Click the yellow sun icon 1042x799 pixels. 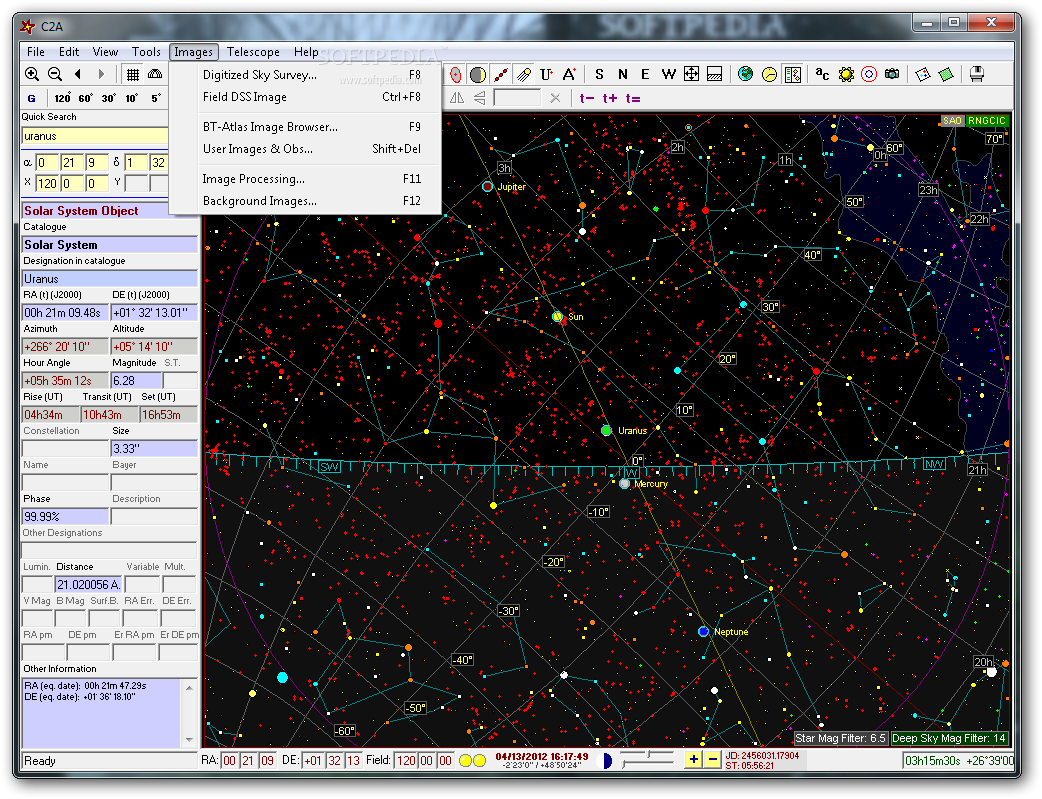point(846,74)
